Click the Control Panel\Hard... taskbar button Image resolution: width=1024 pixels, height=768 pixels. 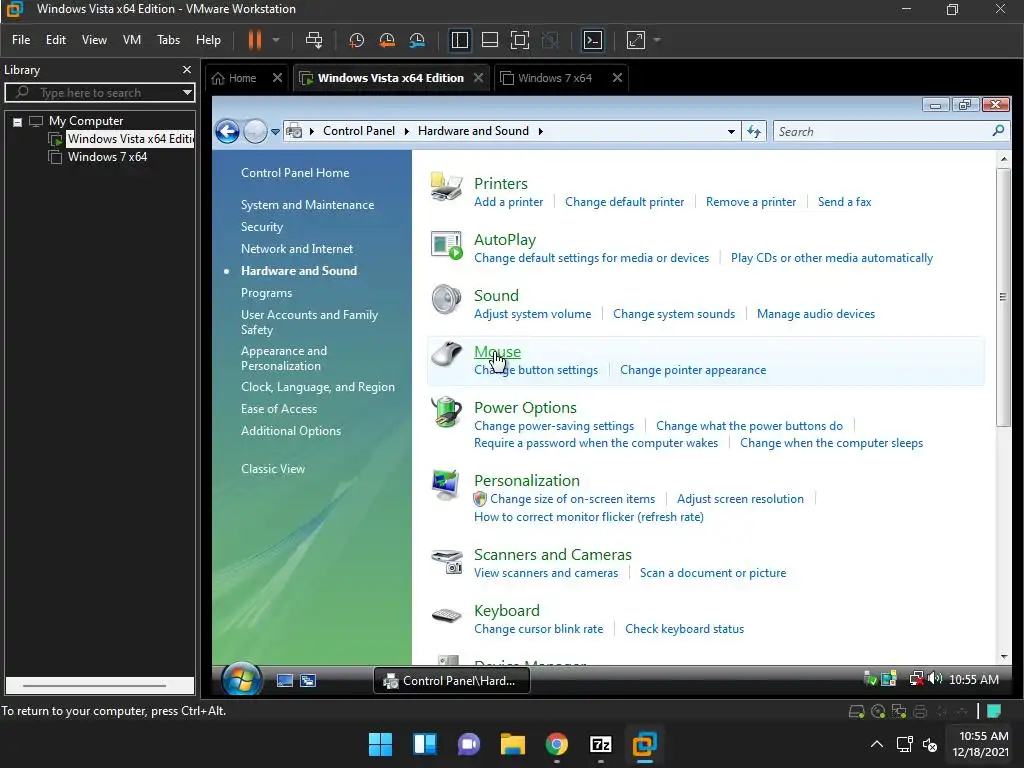point(452,680)
